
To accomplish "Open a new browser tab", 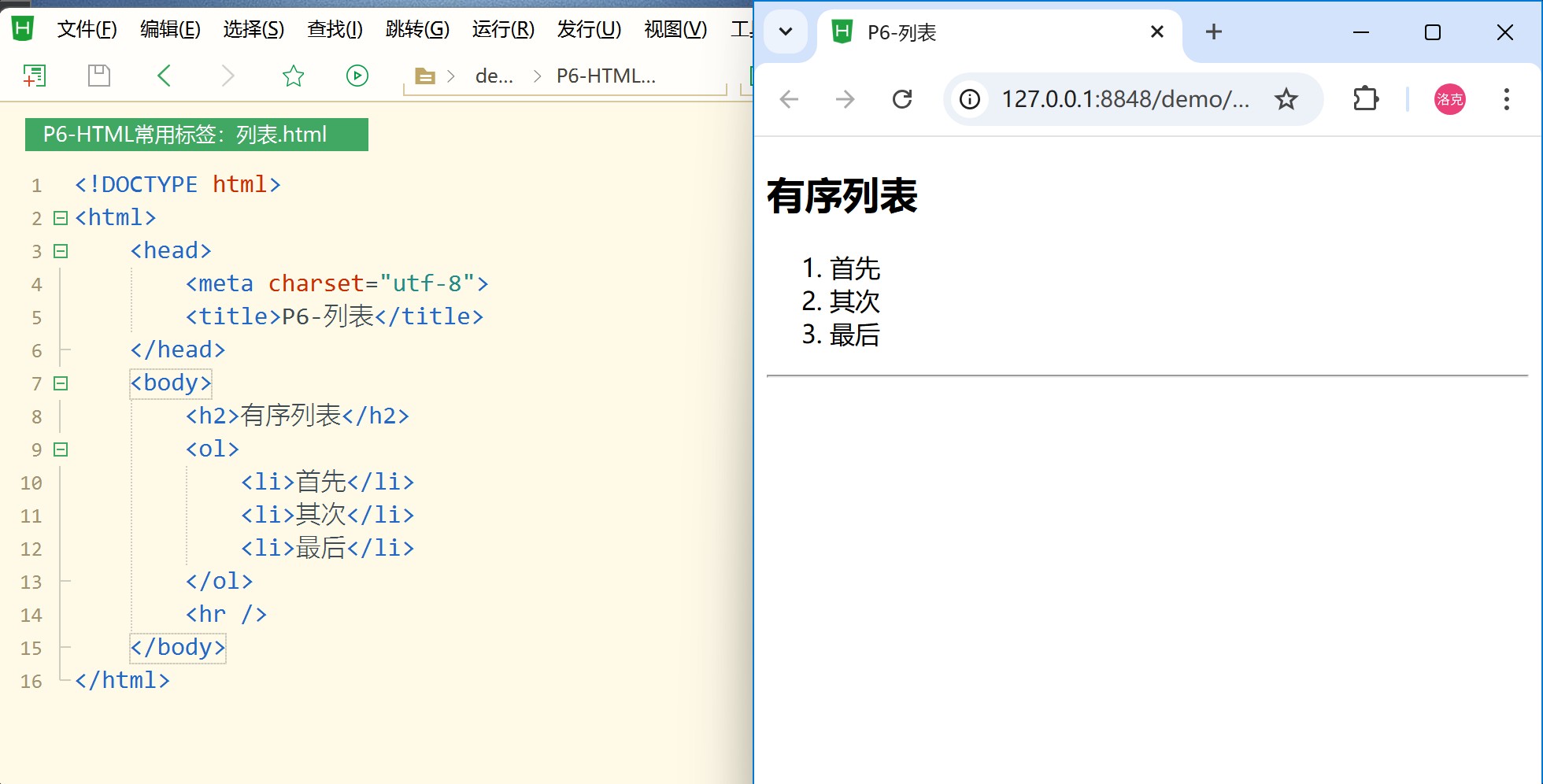I will point(1214,31).
